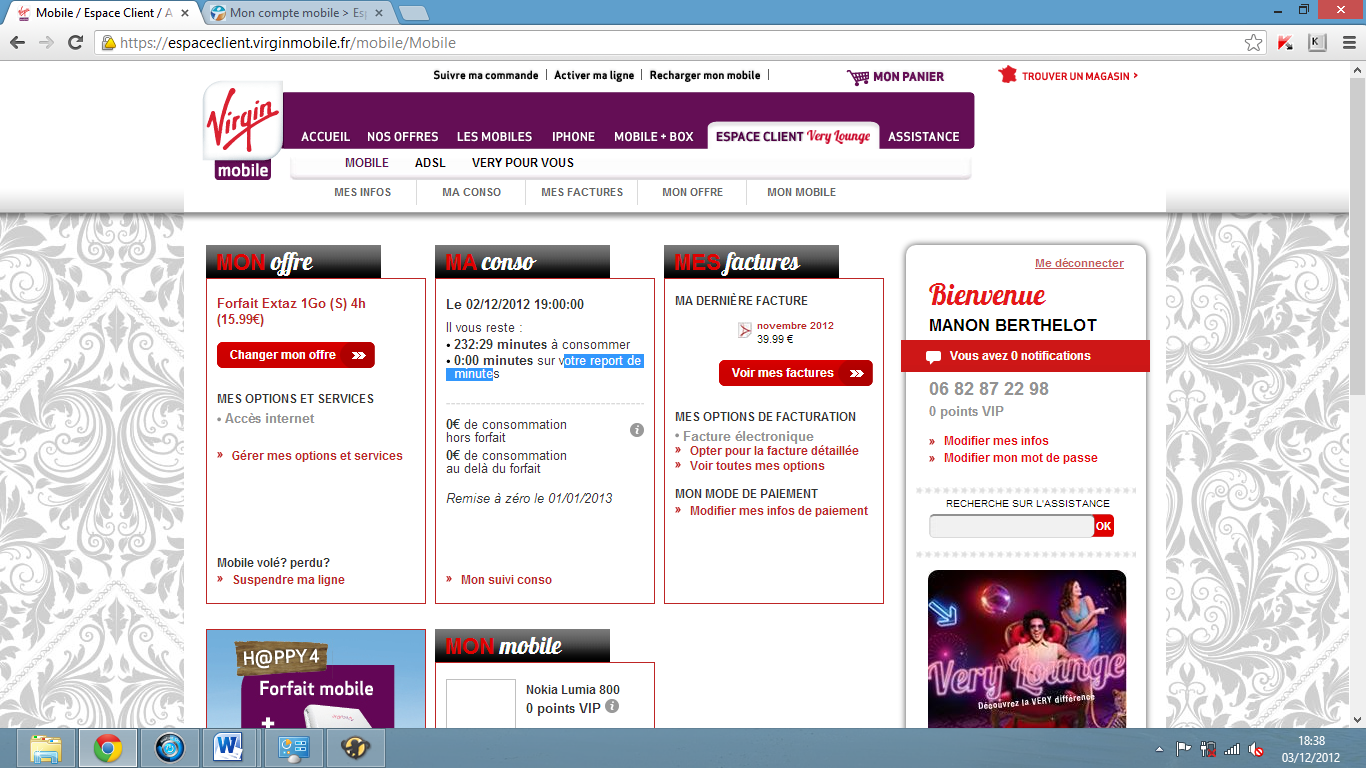
Task: Click the PDF icon for novembre 2012
Action: (x=744, y=331)
